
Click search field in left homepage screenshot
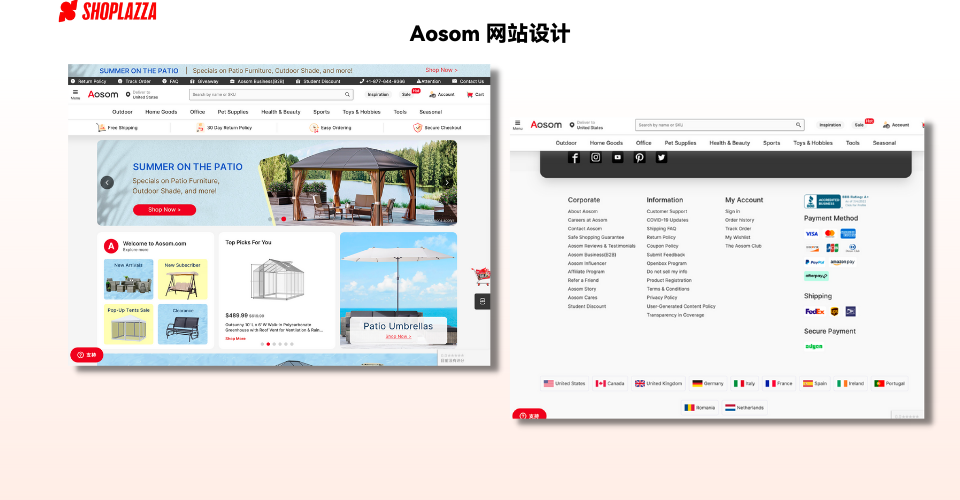[x=271, y=94]
